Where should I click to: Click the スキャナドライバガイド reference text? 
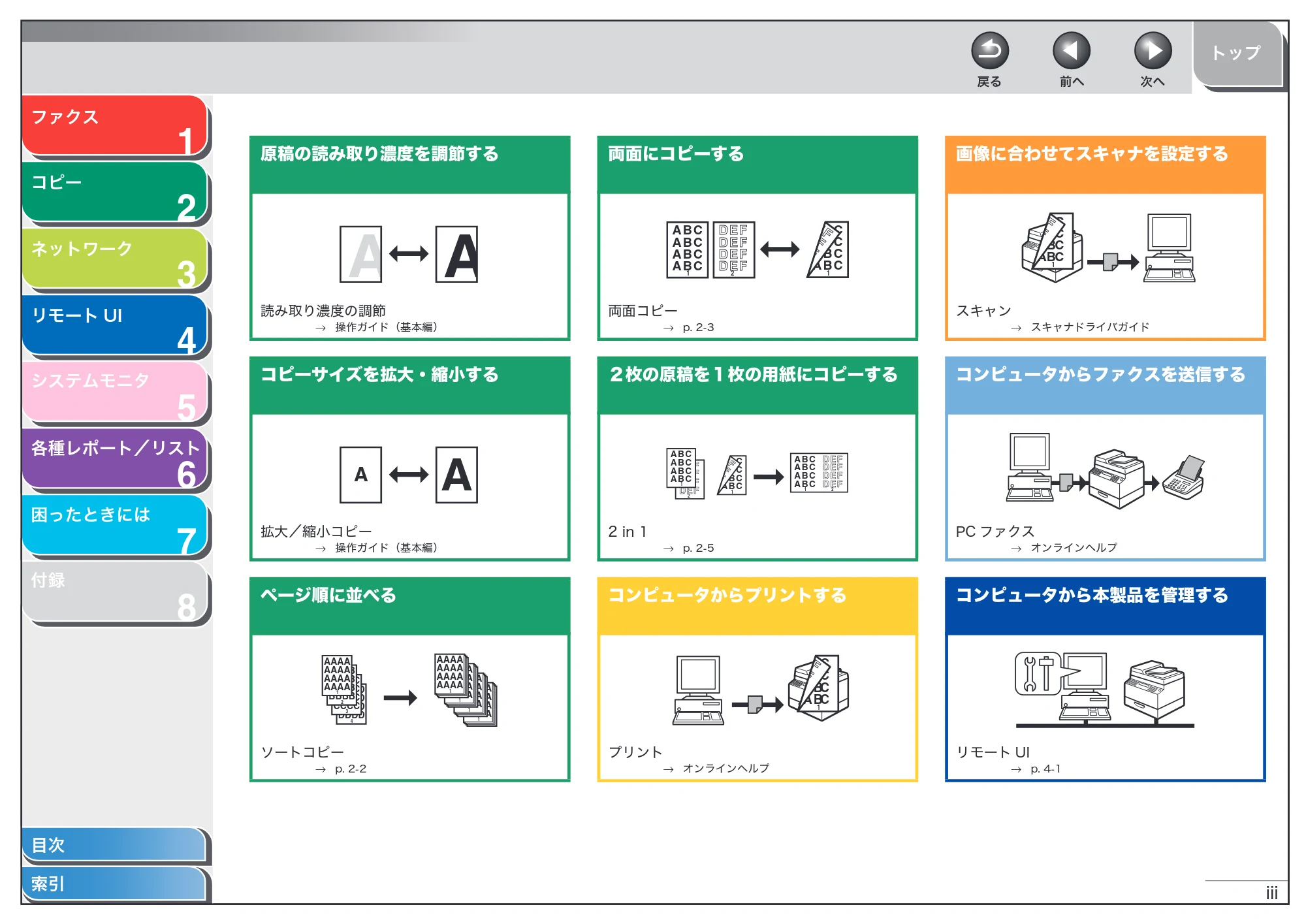point(1090,327)
